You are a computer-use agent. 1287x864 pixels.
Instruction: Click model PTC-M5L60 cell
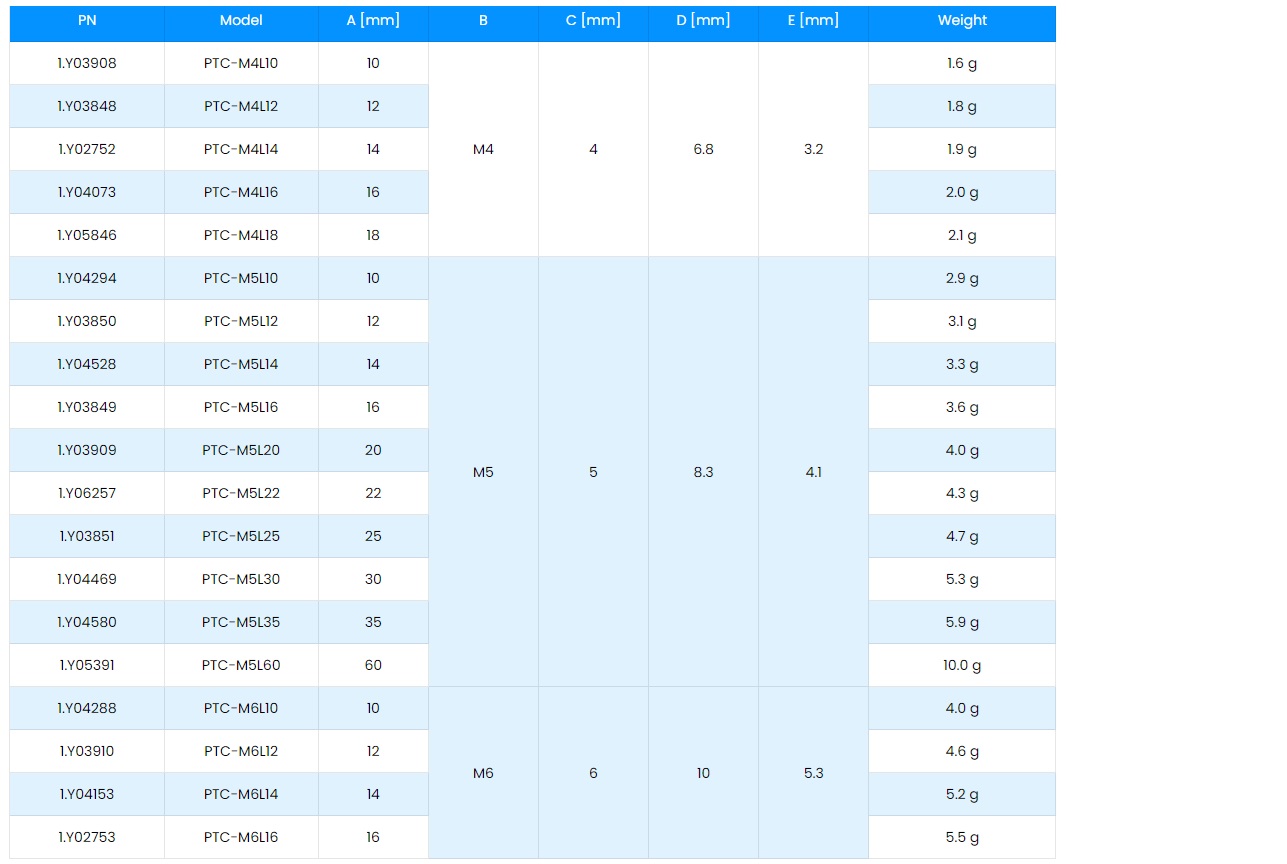[x=241, y=666]
